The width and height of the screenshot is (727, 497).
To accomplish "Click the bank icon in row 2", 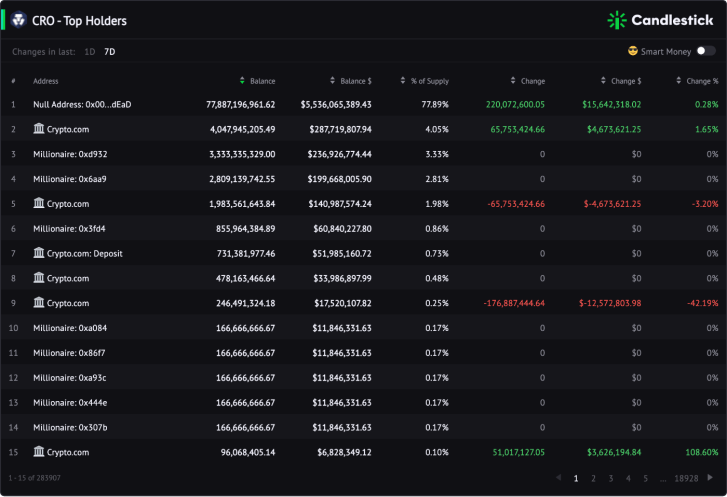I will click(x=39, y=128).
